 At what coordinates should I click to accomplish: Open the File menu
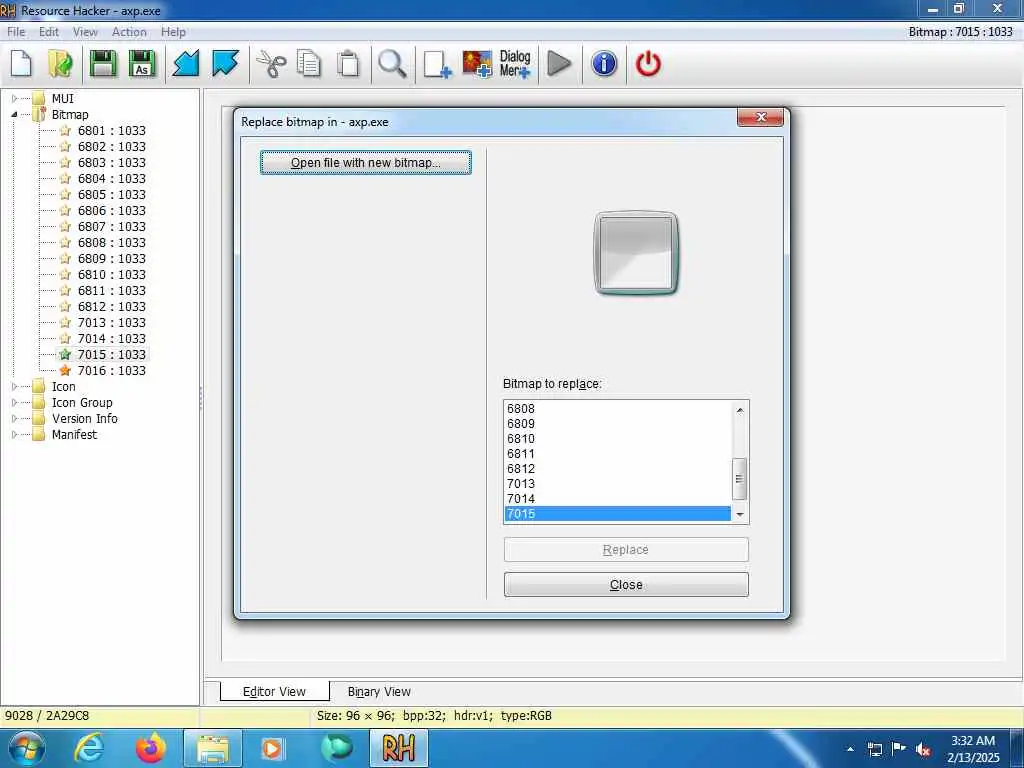coord(16,31)
